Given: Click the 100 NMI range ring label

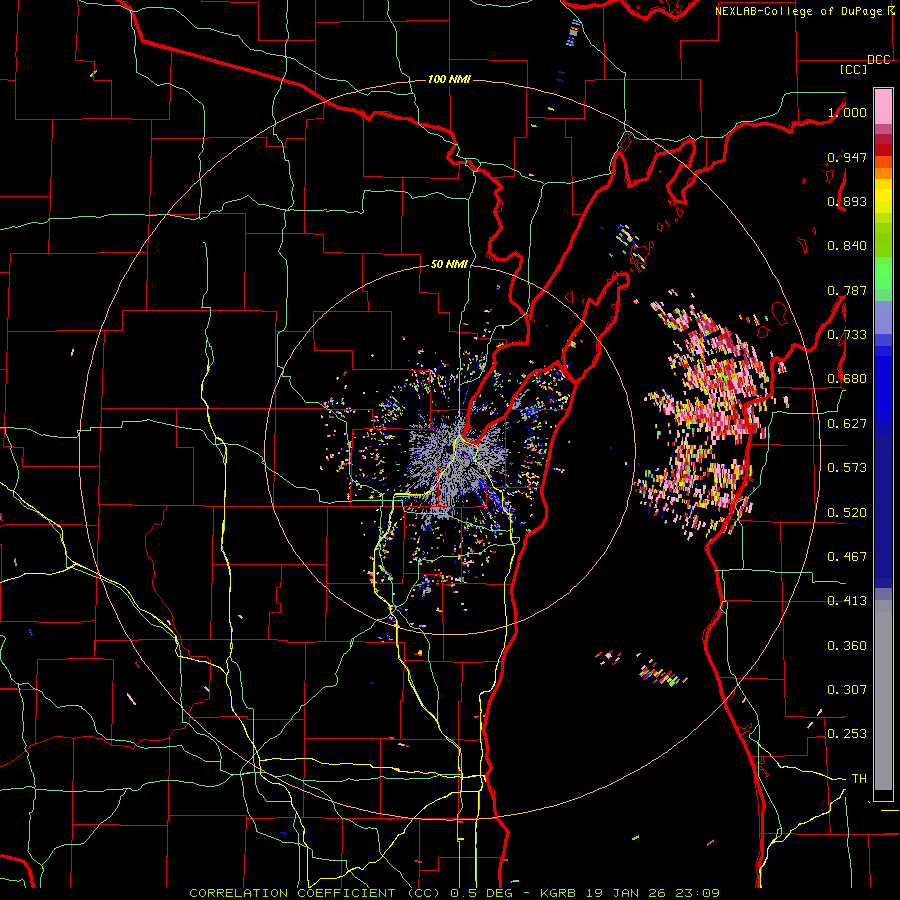Looking at the screenshot, I should coord(449,79).
